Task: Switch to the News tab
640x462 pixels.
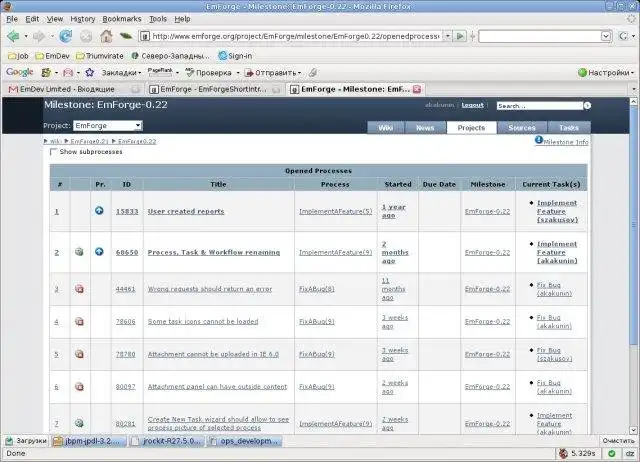Action: pyautogui.click(x=425, y=128)
